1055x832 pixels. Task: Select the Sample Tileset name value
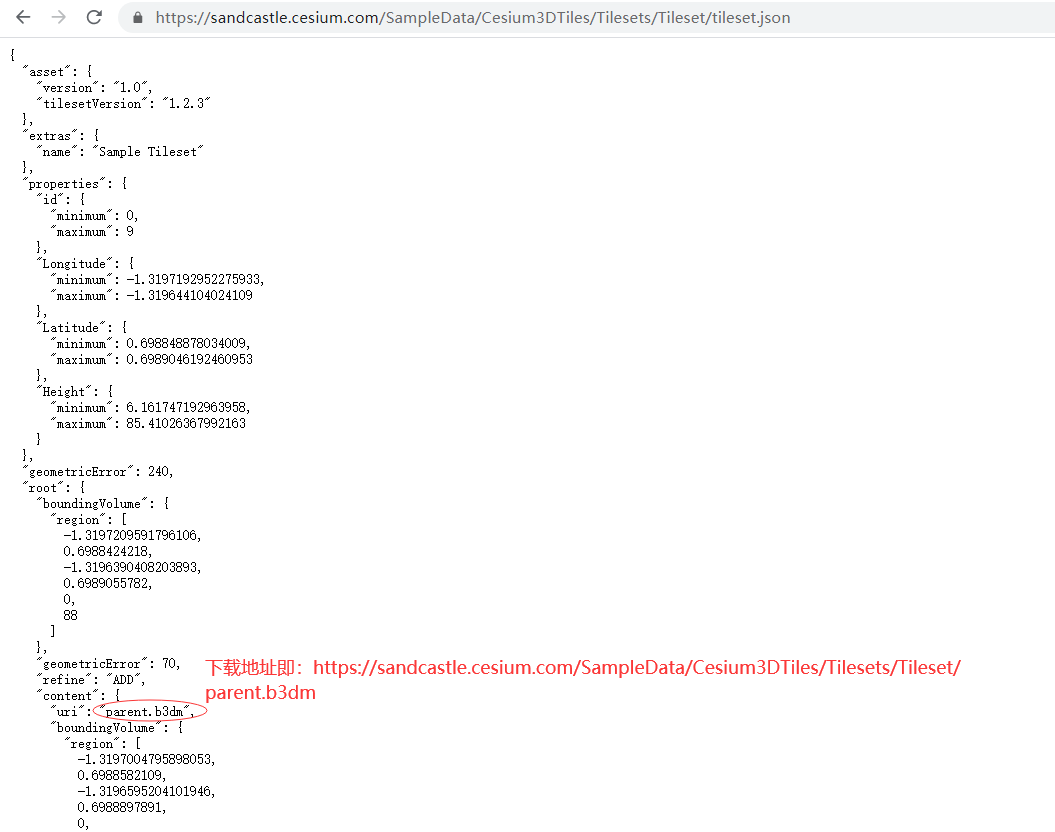[x=146, y=151]
